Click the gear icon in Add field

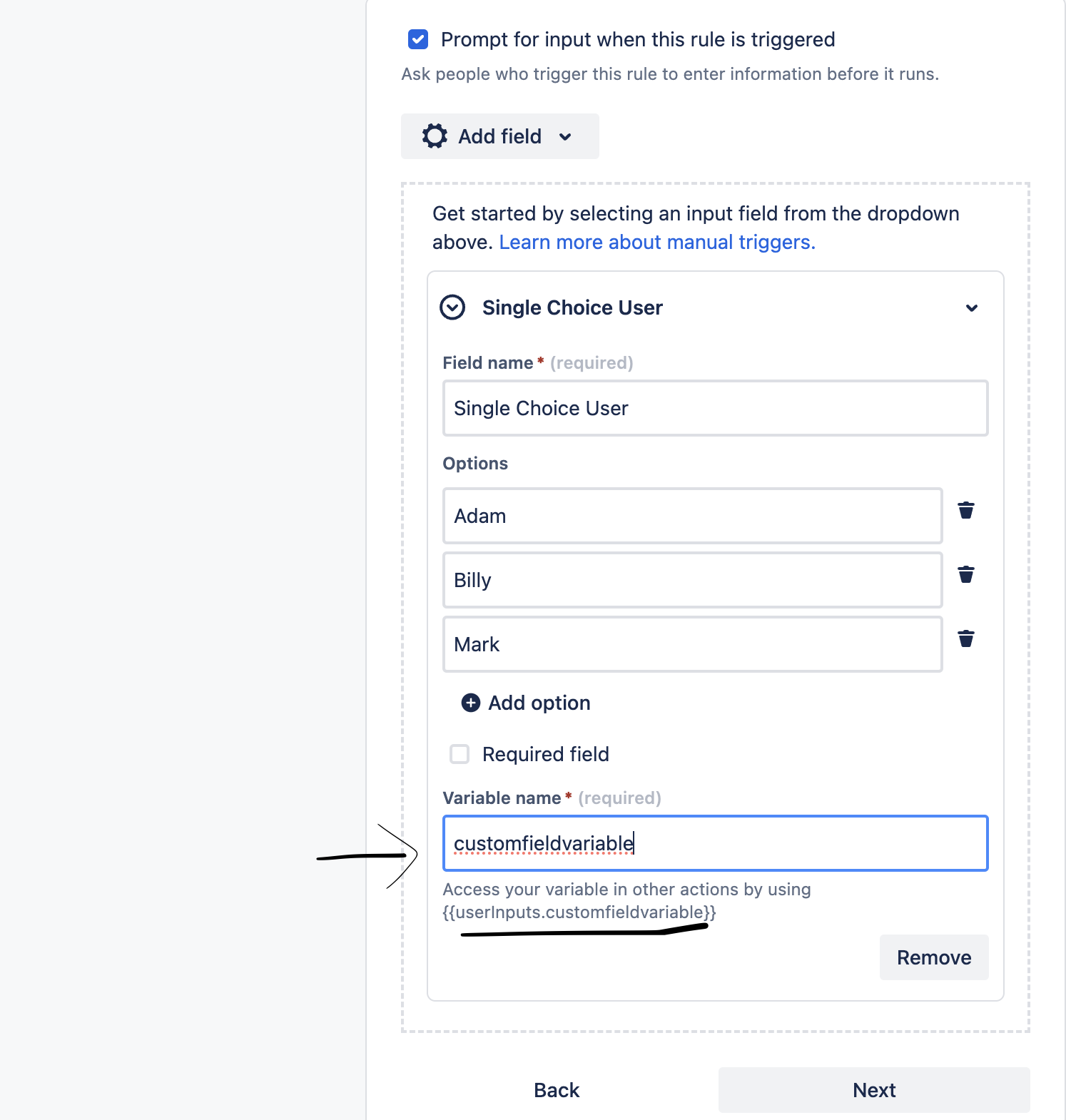click(x=435, y=136)
